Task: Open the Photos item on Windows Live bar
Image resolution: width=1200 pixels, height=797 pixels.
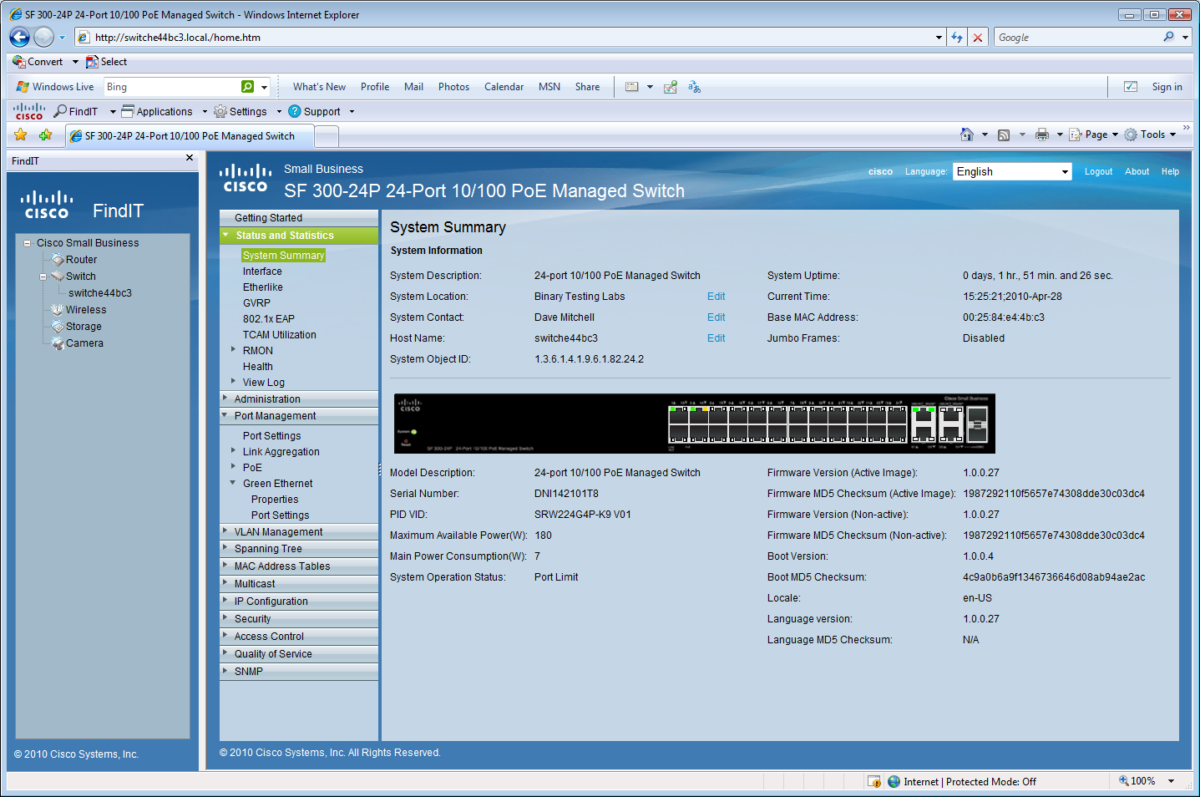Action: [453, 87]
